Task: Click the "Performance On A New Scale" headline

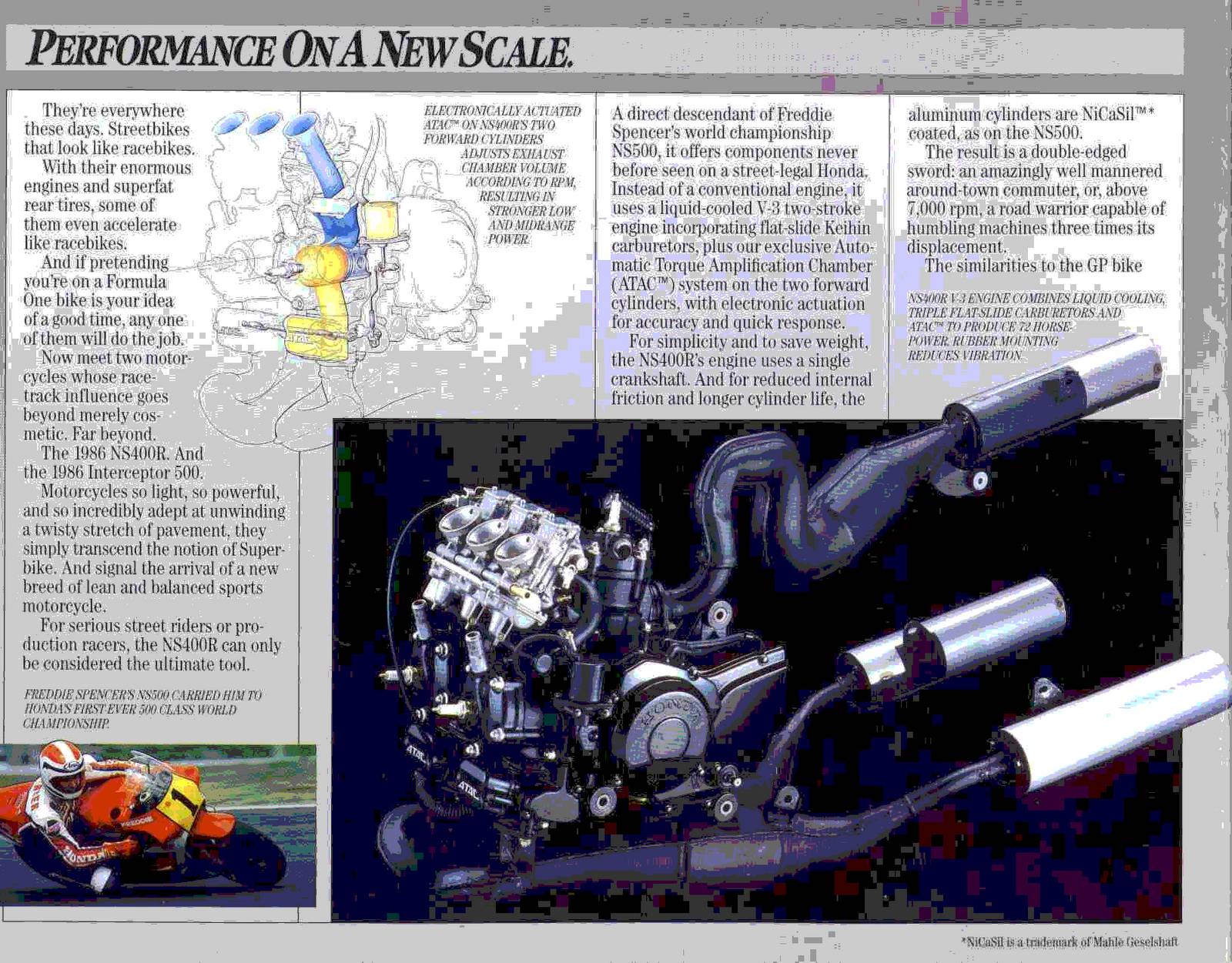Action: (299, 51)
